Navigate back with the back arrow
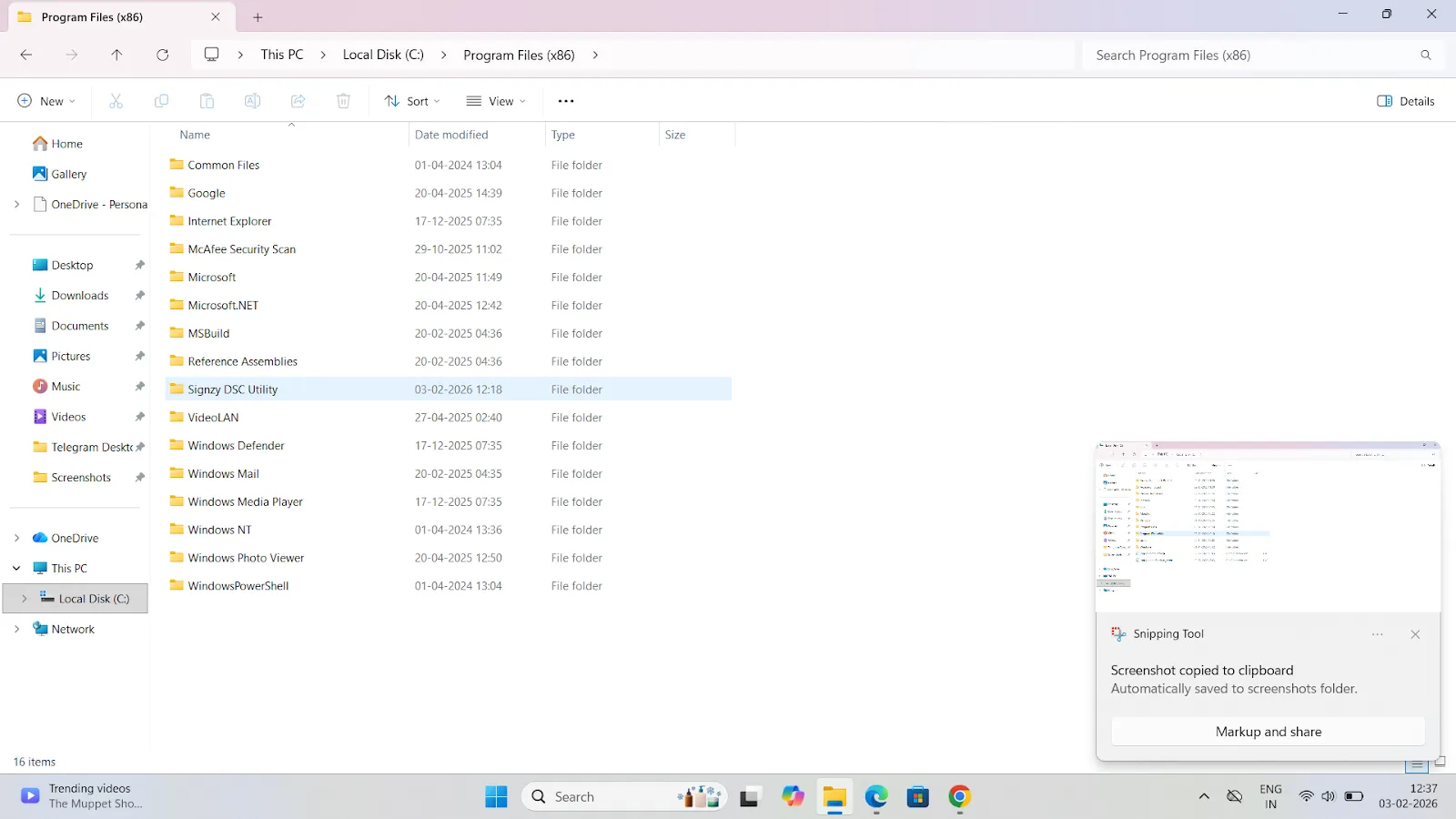 25,55
